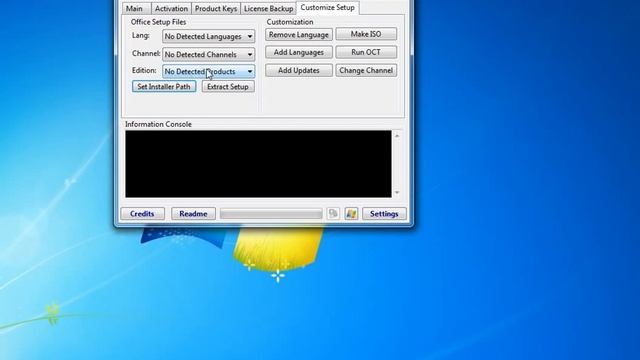Click the Office logo icon button
This screenshot has height=360, width=640.
[351, 213]
